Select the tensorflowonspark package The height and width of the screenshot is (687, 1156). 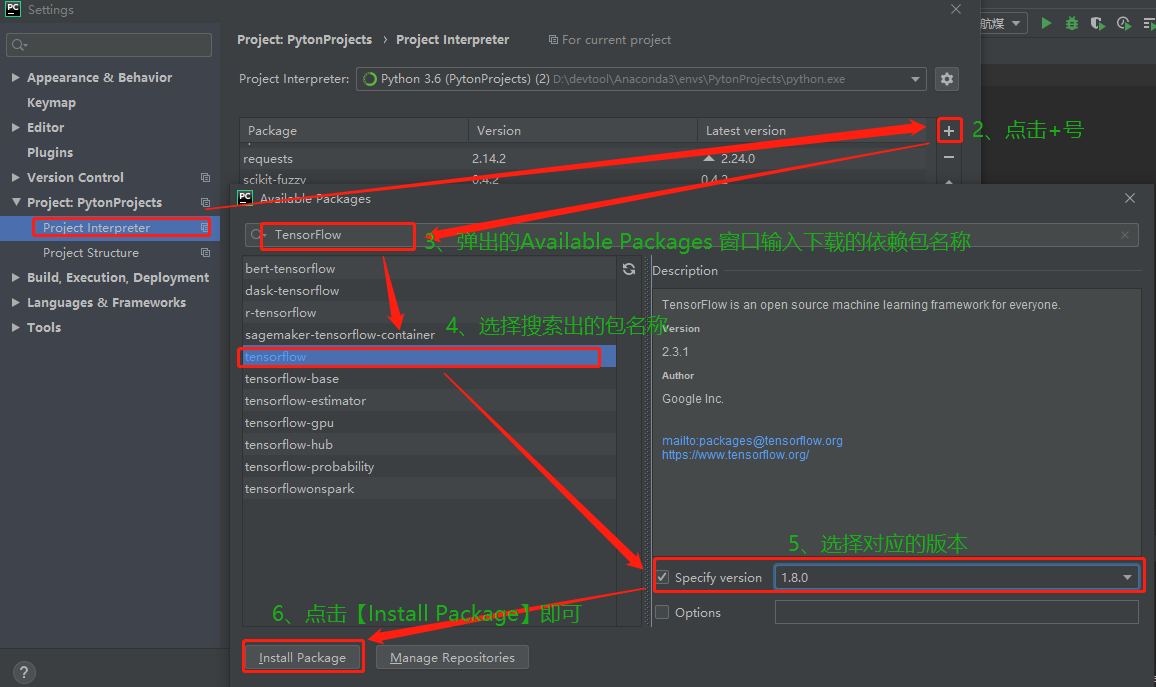tap(429, 489)
